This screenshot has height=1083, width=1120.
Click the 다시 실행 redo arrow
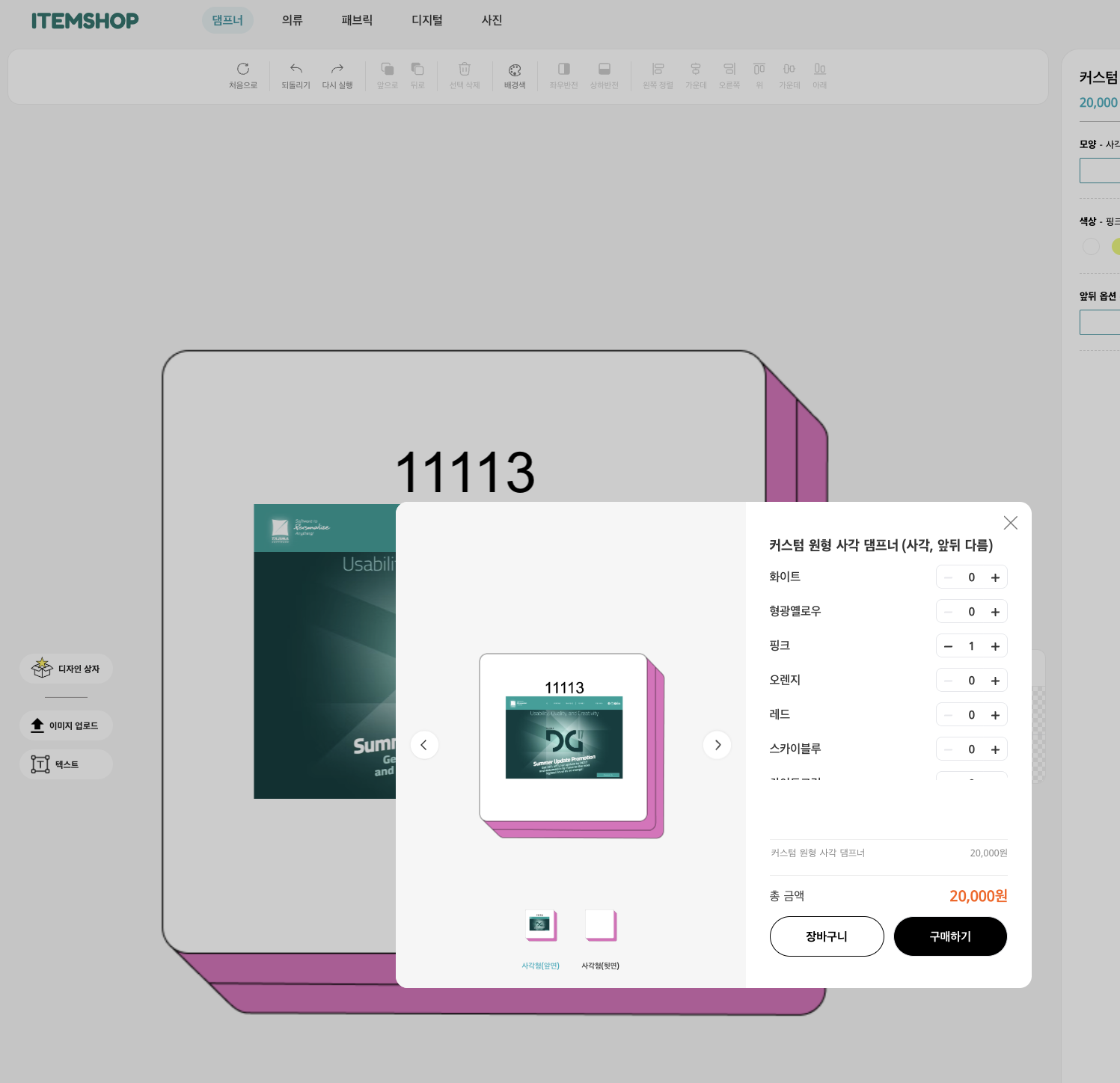point(337,70)
